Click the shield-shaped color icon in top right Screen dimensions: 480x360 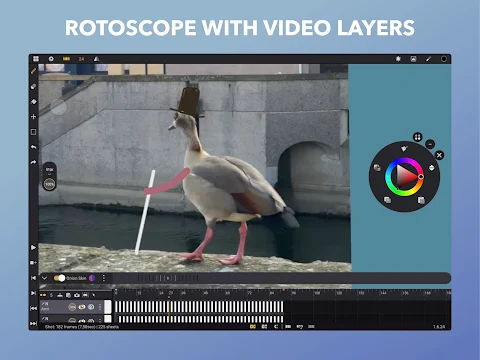tap(444, 59)
